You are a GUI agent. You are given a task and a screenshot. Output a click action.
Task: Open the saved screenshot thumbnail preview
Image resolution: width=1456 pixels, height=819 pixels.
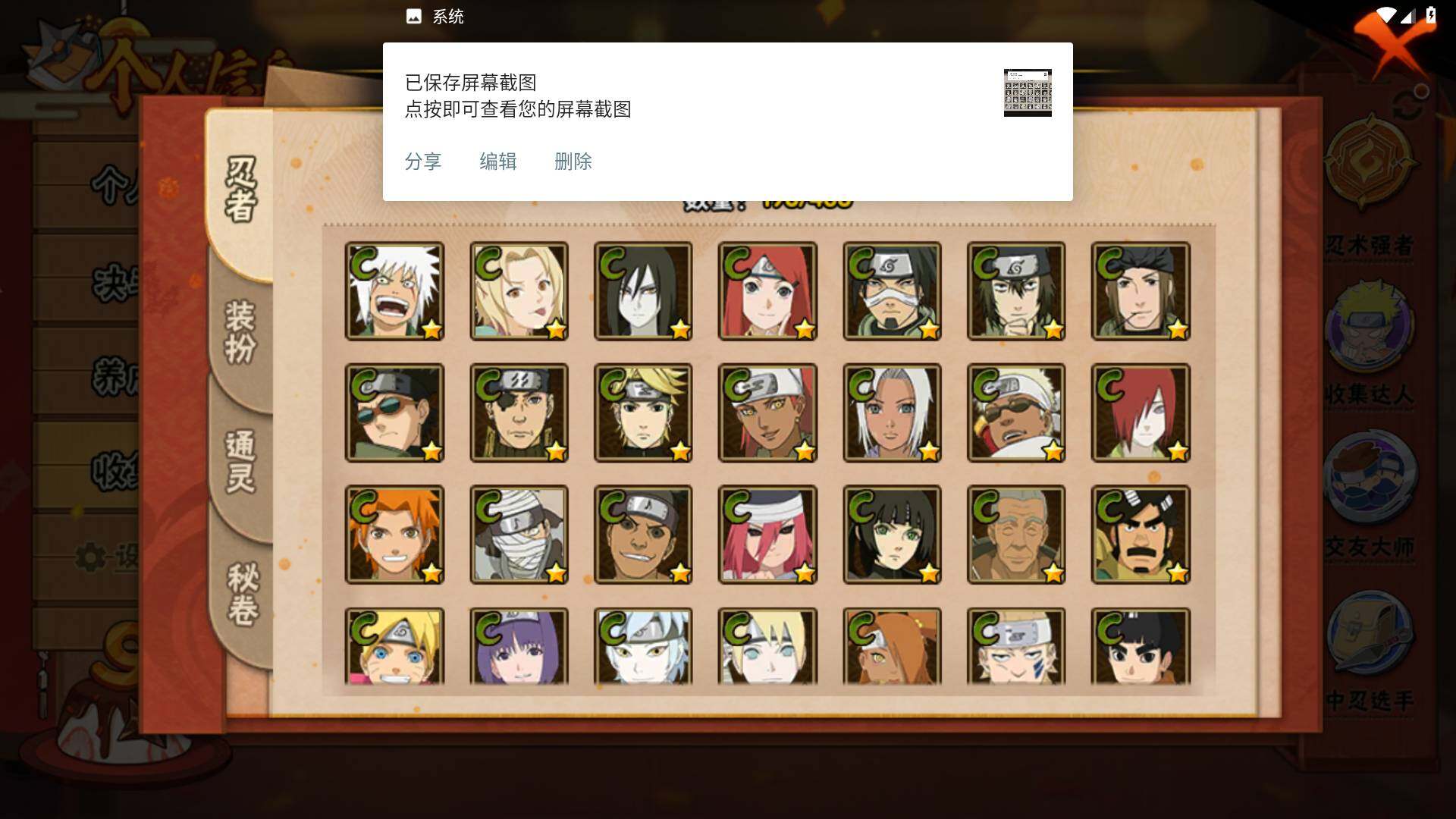pos(1028,93)
